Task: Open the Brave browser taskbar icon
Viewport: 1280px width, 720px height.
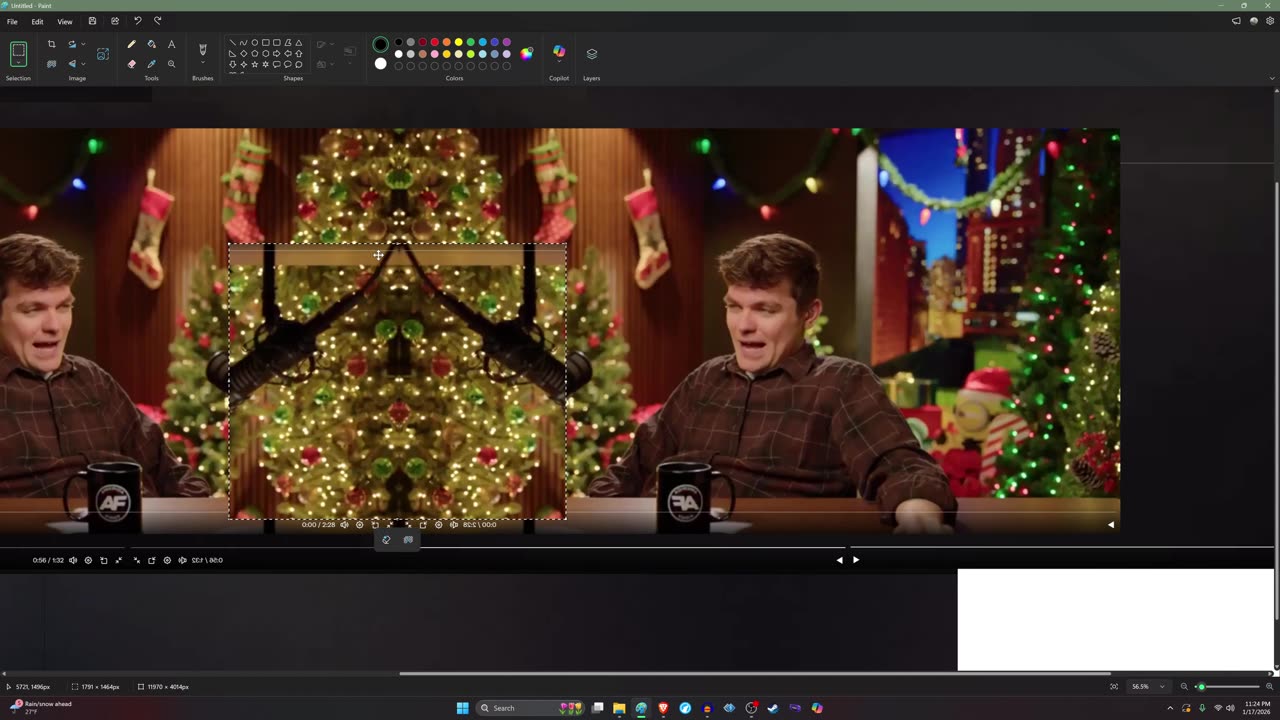Action: tap(663, 708)
